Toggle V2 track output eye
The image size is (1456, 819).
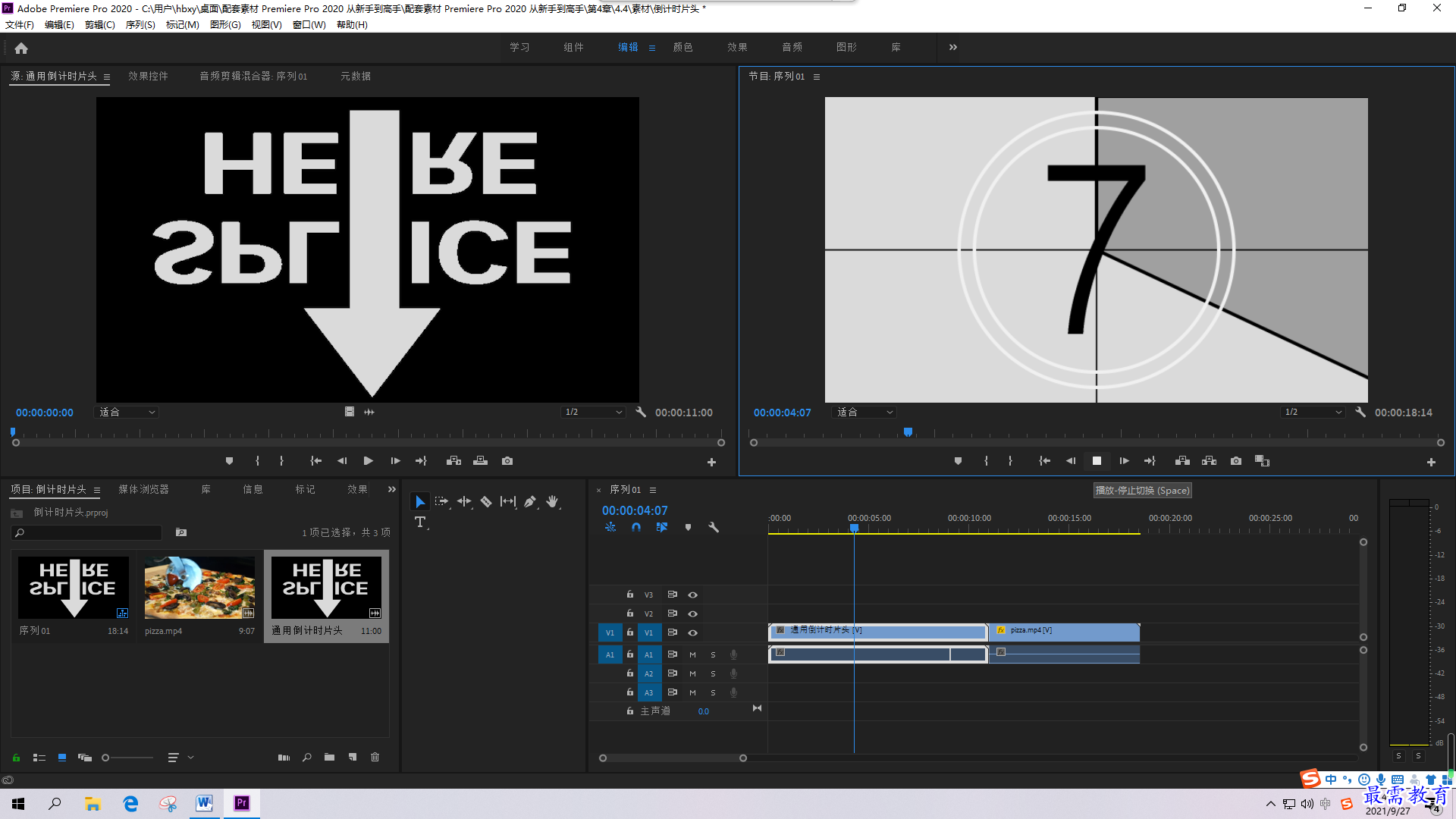[x=692, y=613]
